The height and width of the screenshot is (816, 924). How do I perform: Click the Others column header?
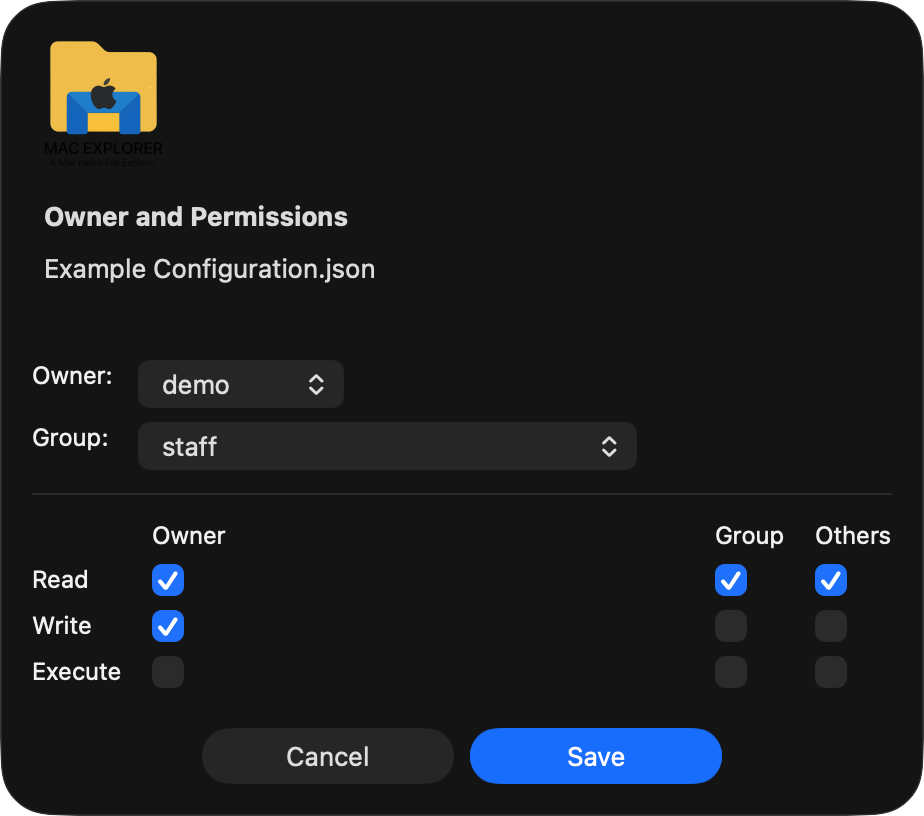pyautogui.click(x=853, y=536)
